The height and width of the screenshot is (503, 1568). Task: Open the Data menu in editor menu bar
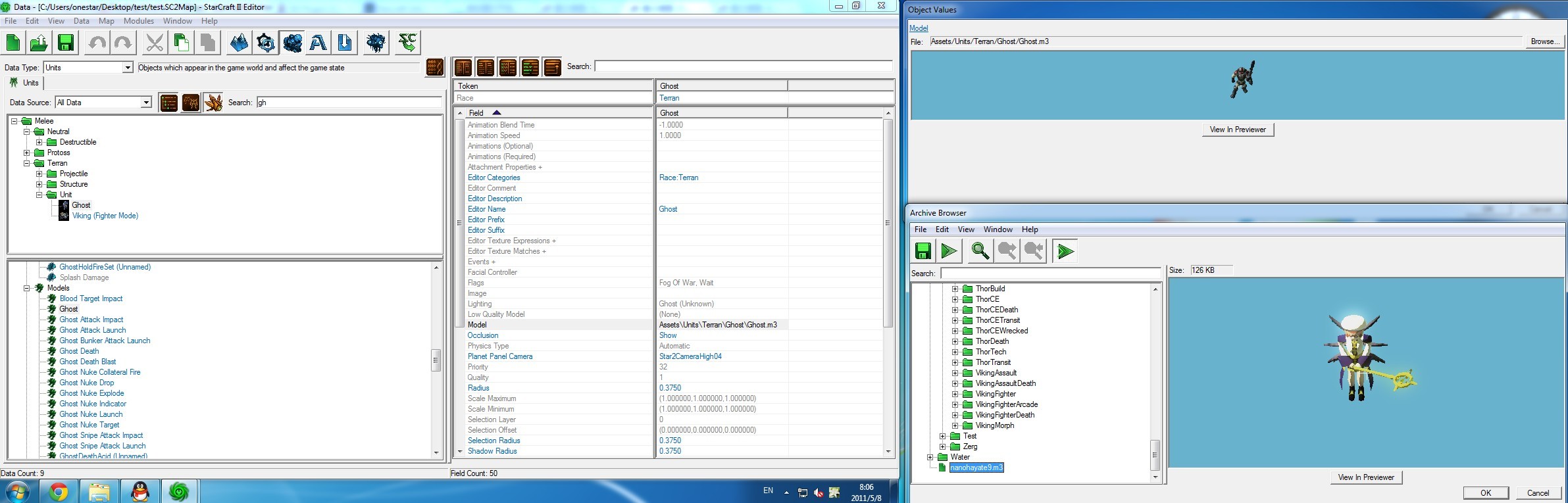click(x=82, y=21)
